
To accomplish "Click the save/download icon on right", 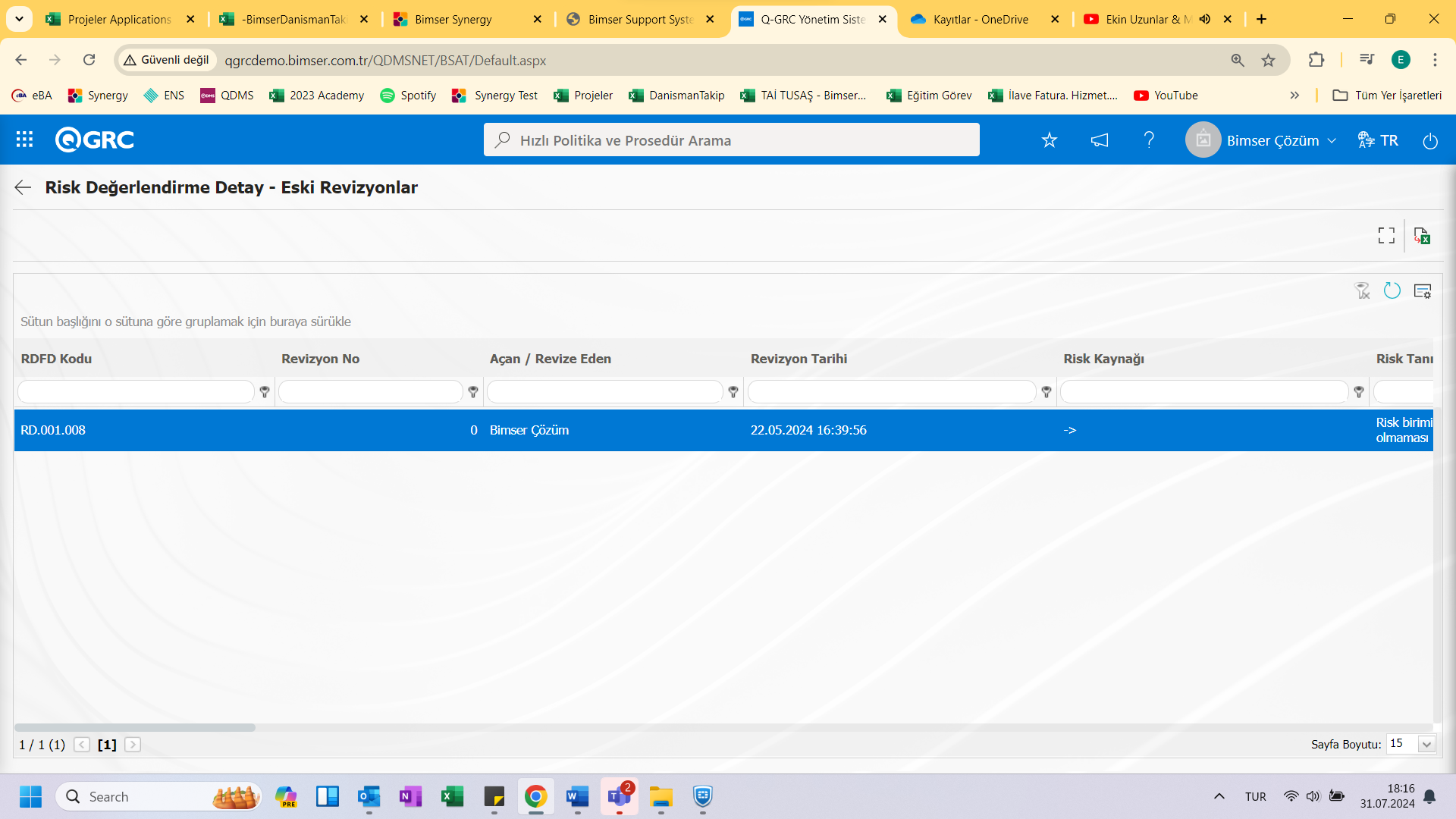I will tap(1423, 235).
